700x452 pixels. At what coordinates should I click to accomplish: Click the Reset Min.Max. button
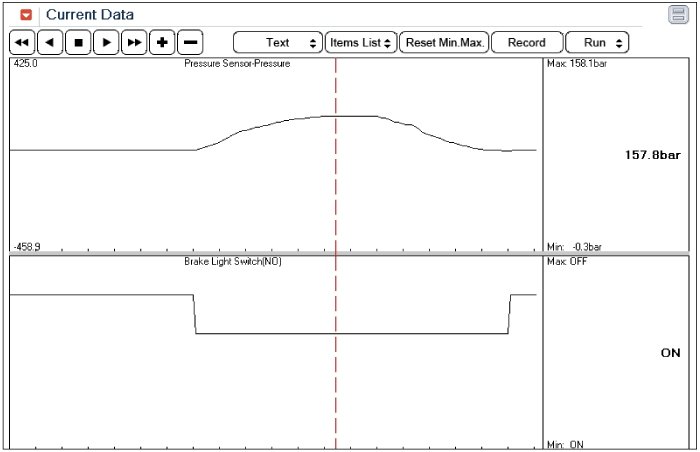[x=445, y=43]
